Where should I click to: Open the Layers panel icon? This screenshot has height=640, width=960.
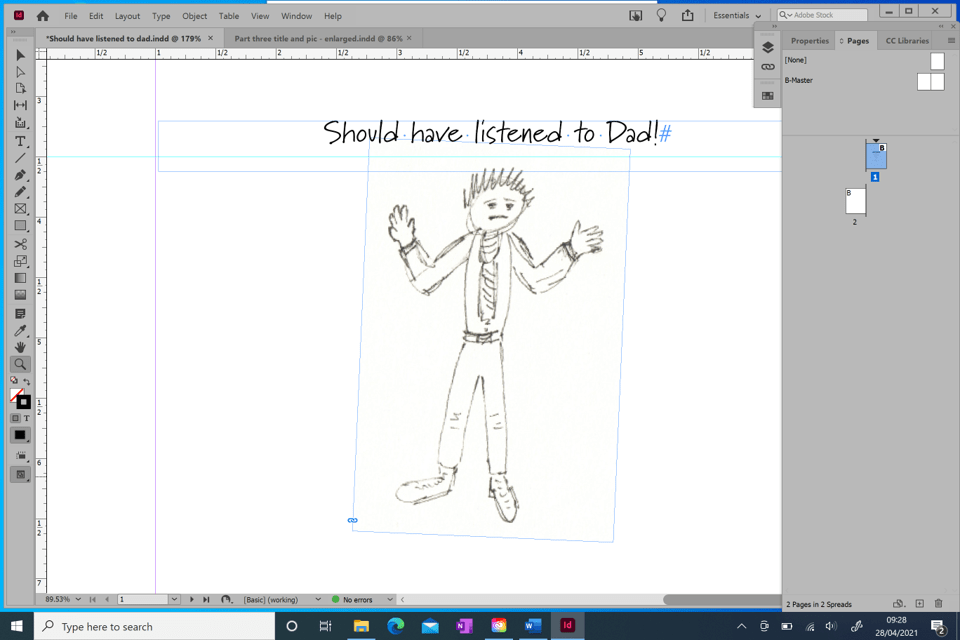click(x=768, y=46)
